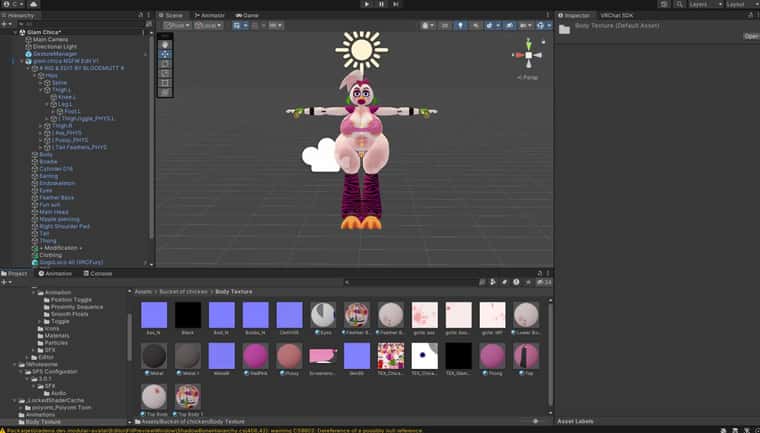Switch to the Animation tab in the bottom panel
The width and height of the screenshot is (760, 433).
pyautogui.click(x=55, y=273)
